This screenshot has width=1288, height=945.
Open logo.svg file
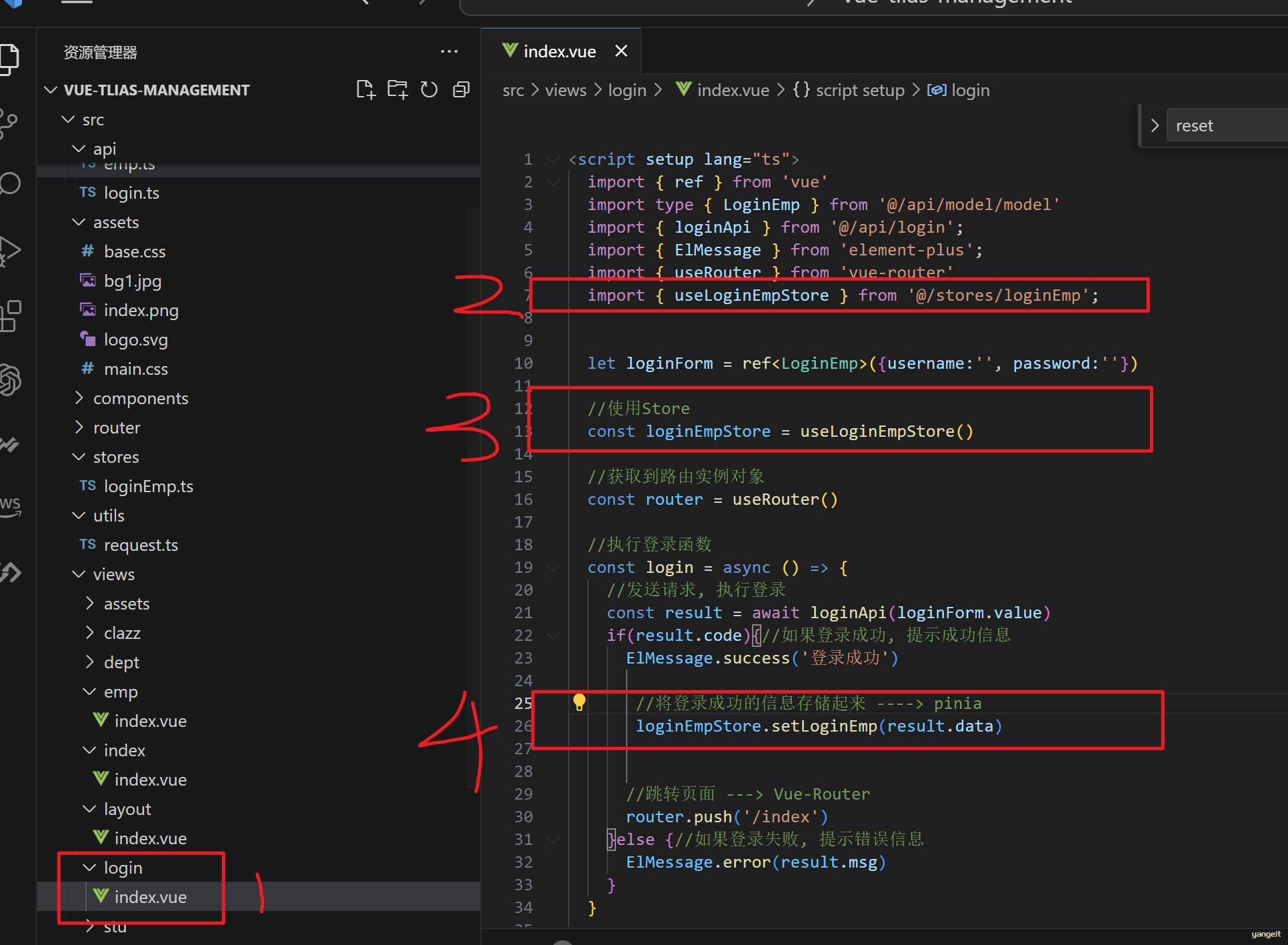pos(136,339)
